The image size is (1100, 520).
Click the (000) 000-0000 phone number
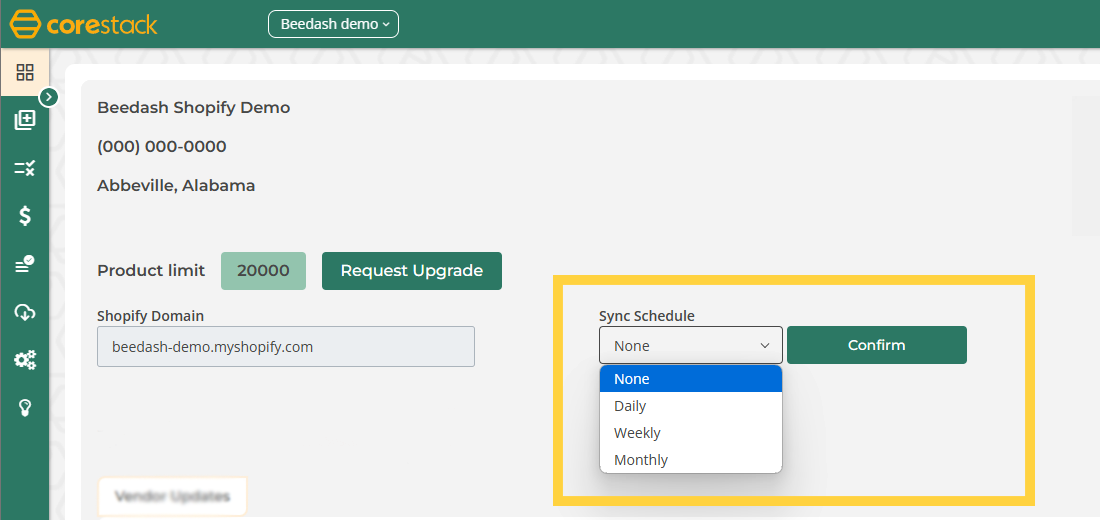[x=162, y=147]
